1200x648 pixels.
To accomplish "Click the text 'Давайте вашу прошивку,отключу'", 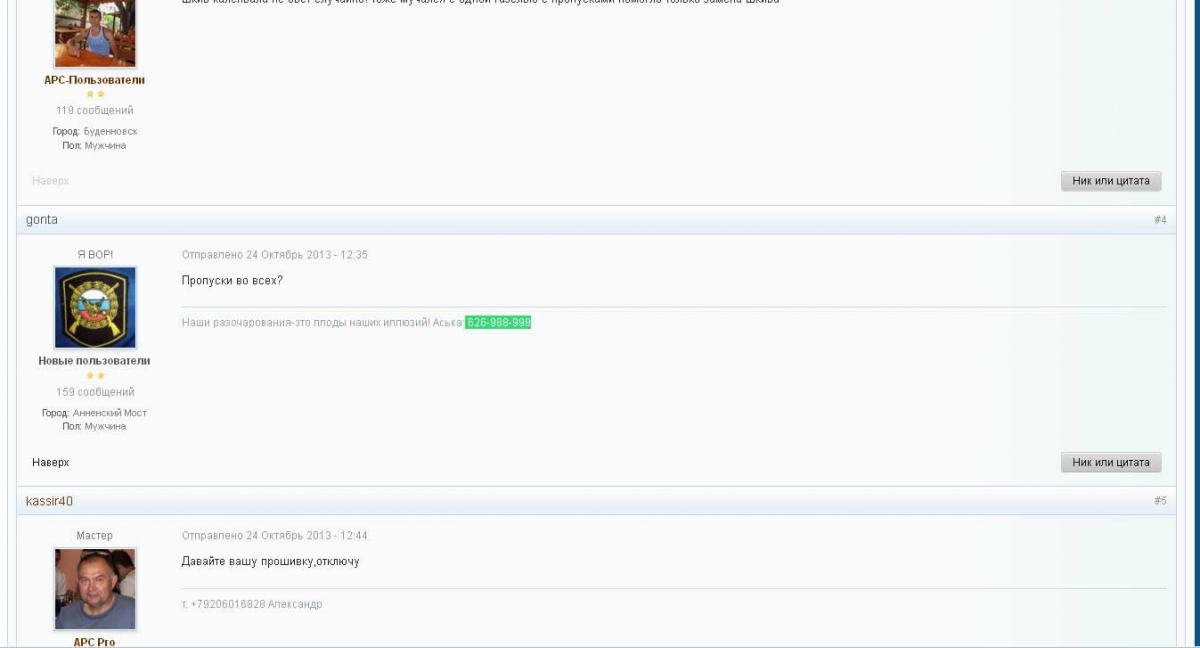I will click(x=271, y=561).
